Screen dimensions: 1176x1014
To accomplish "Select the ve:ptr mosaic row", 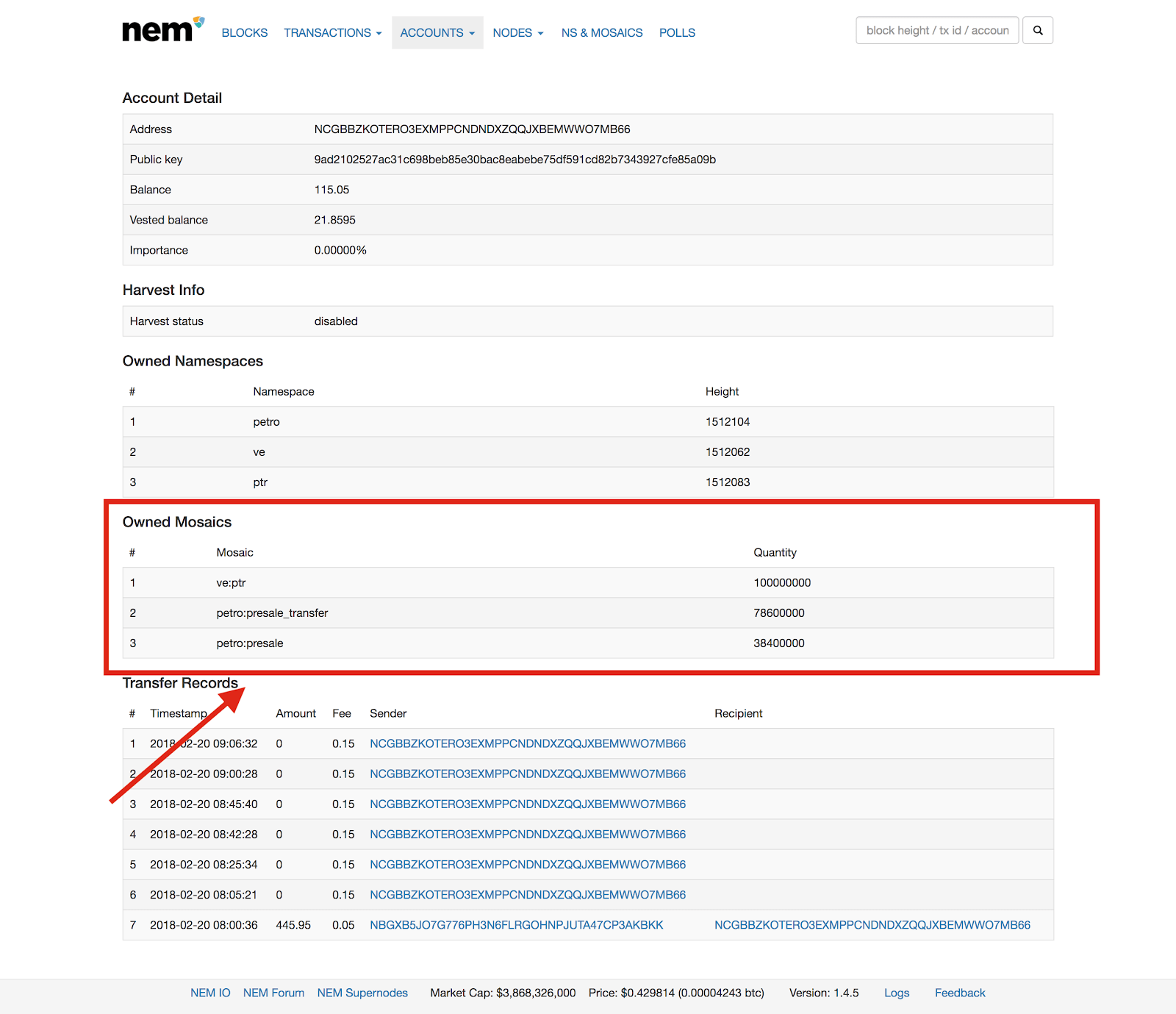I will click(231, 582).
